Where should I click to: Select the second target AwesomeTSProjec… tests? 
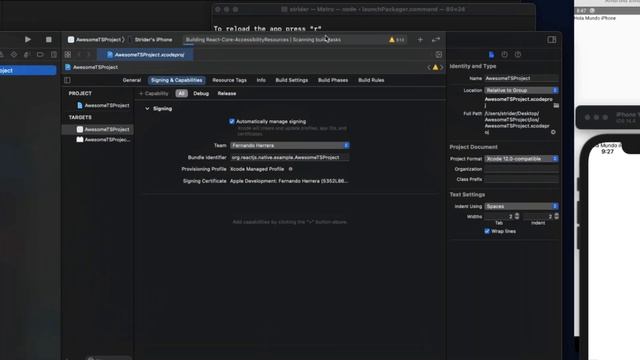point(103,140)
